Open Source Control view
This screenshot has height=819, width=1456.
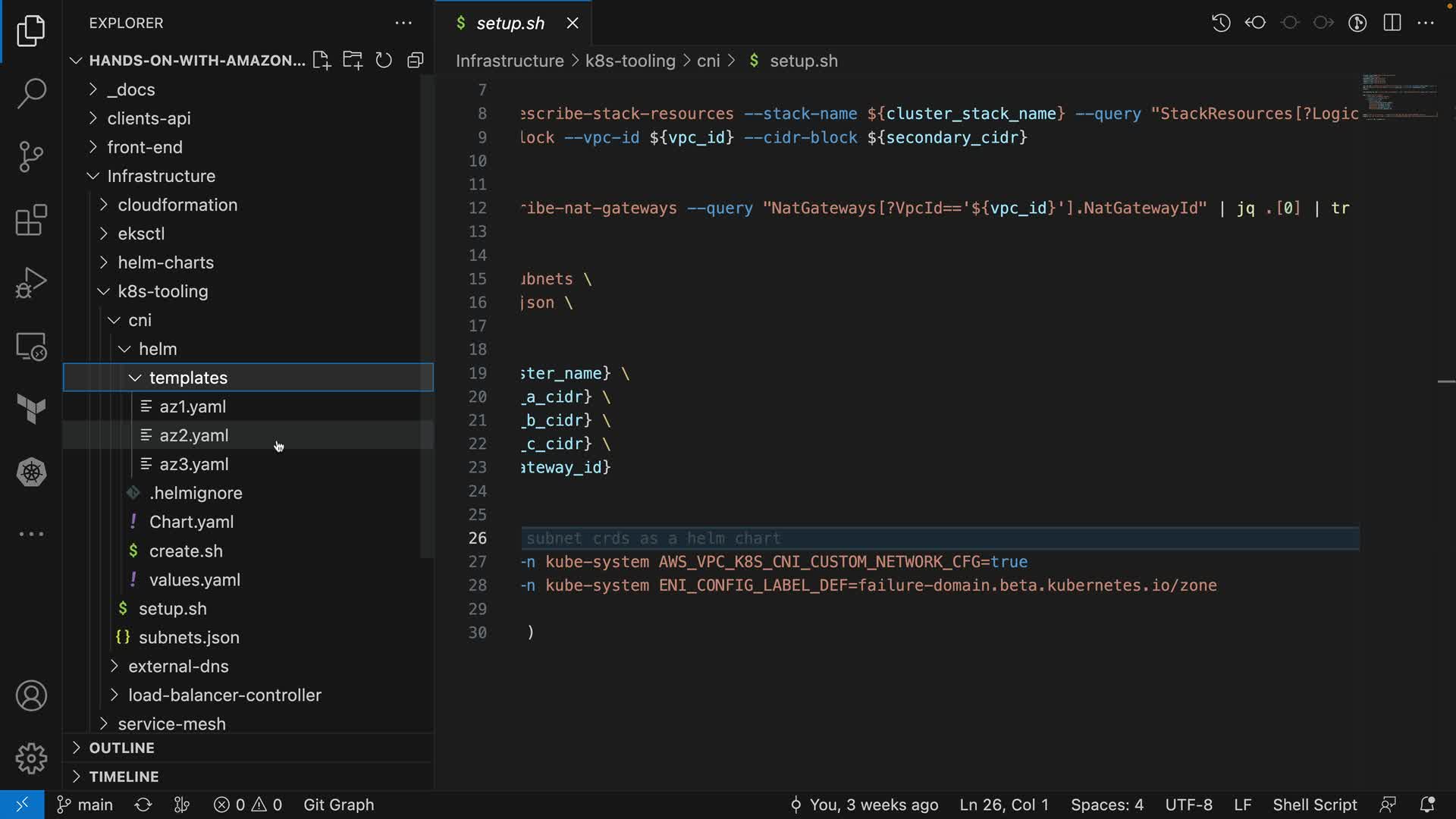click(31, 157)
